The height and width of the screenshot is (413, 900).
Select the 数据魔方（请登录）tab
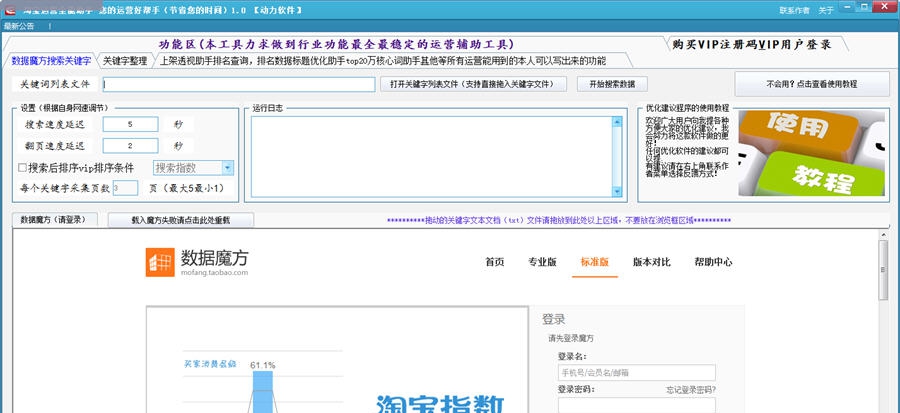(55, 220)
